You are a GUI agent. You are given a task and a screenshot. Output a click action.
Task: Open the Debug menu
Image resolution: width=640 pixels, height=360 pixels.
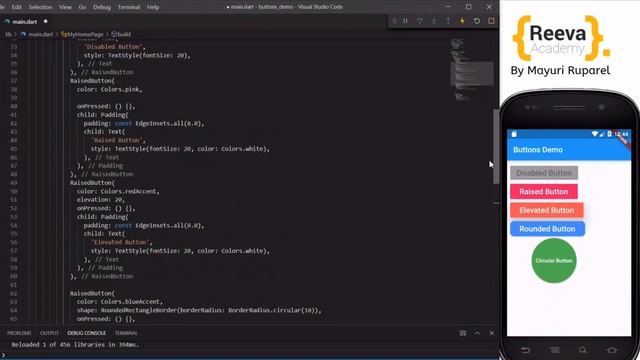102,7
